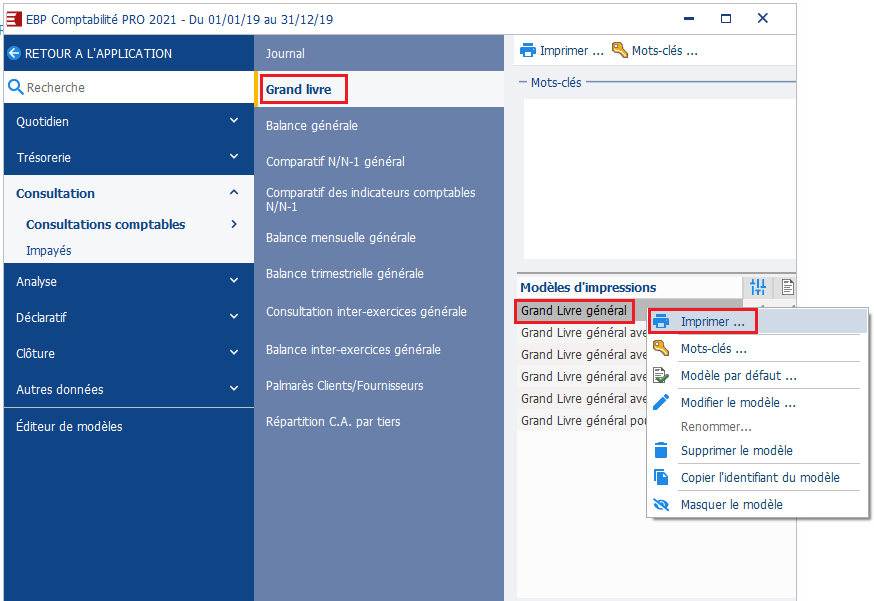The width and height of the screenshot is (874, 601).
Task: Select Balance mensuelle générale
Action: (379, 238)
